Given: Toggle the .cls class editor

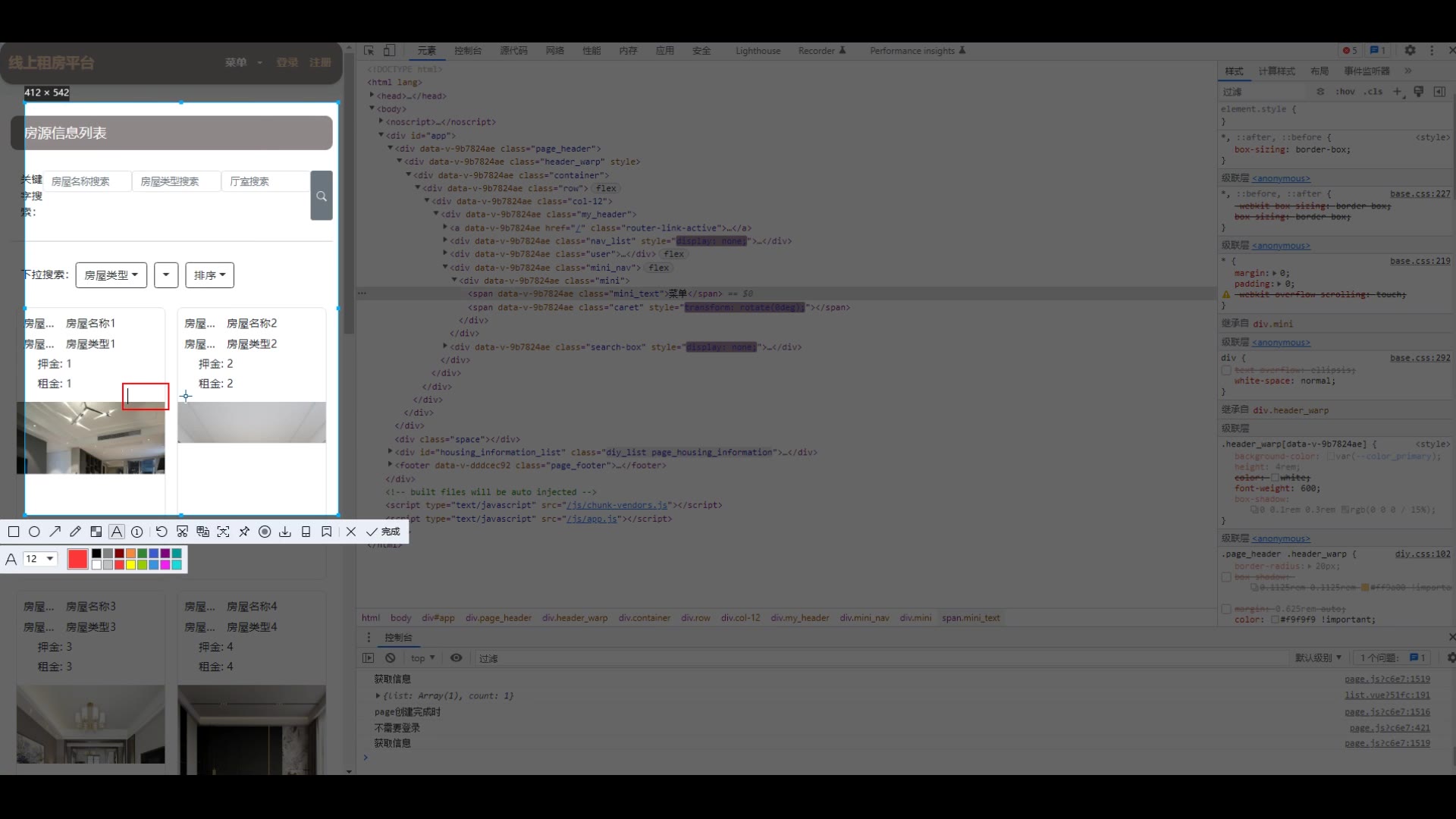Looking at the screenshot, I should pyautogui.click(x=1373, y=92).
